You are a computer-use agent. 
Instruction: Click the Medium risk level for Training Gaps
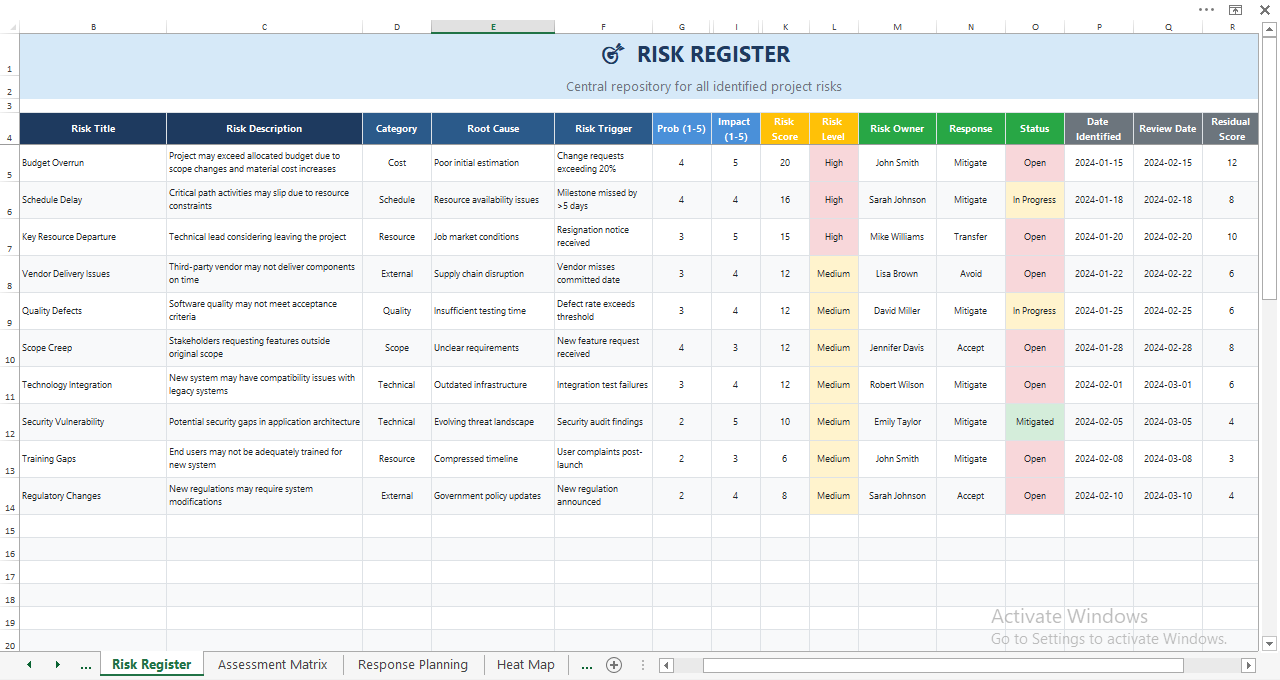[x=834, y=459]
